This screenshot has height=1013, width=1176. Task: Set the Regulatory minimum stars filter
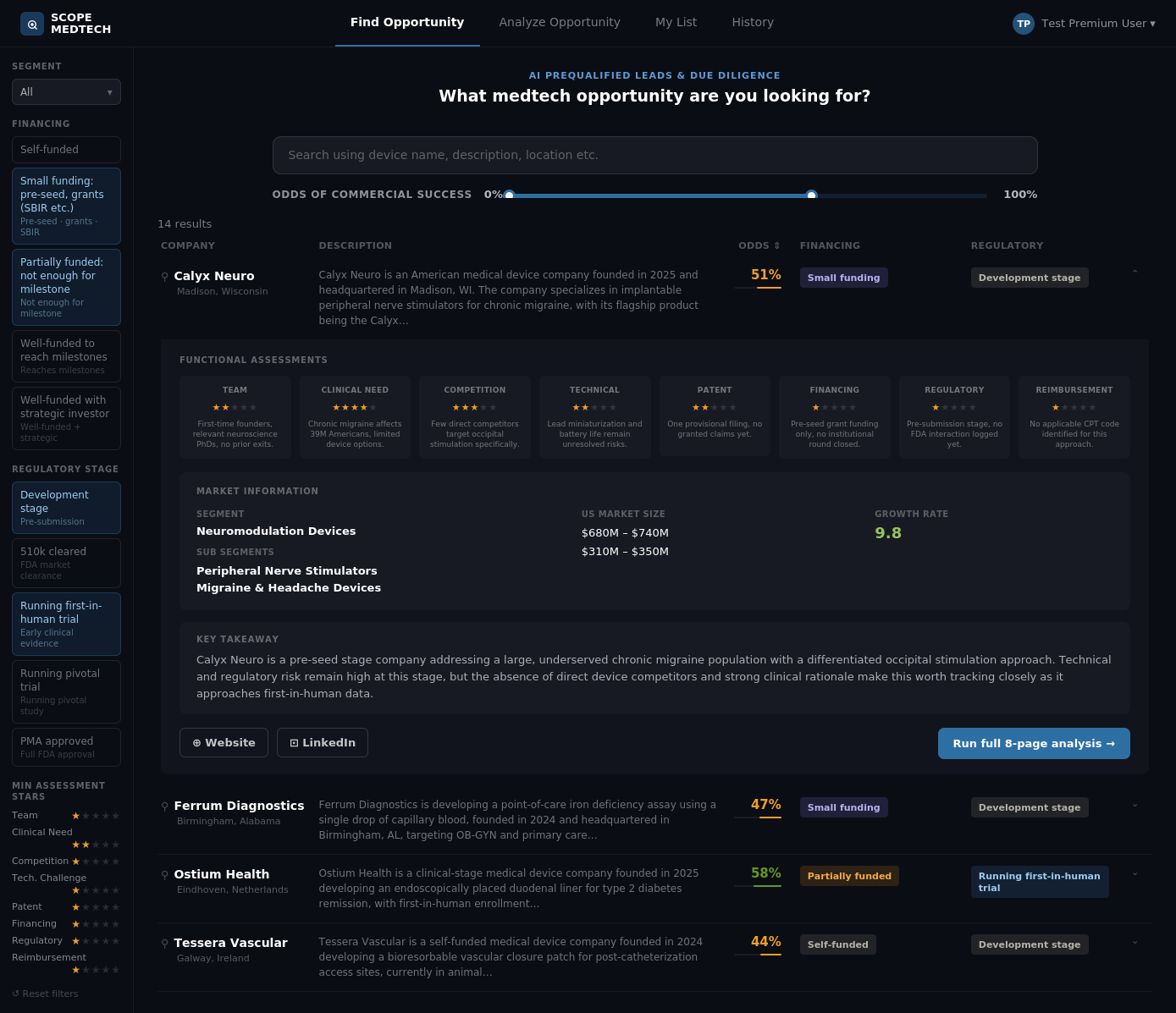[x=96, y=941]
